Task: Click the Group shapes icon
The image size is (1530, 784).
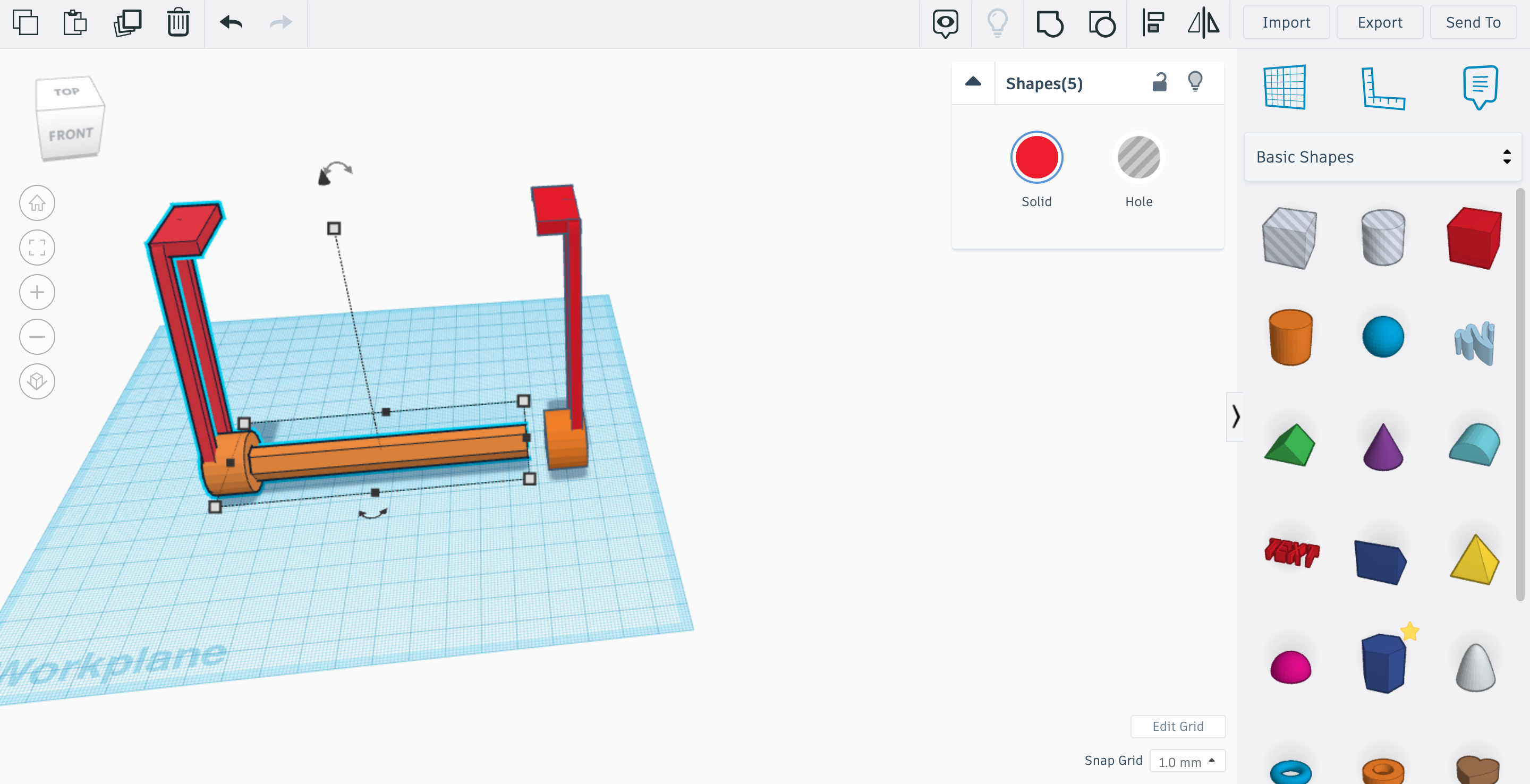Action: pos(1050,24)
